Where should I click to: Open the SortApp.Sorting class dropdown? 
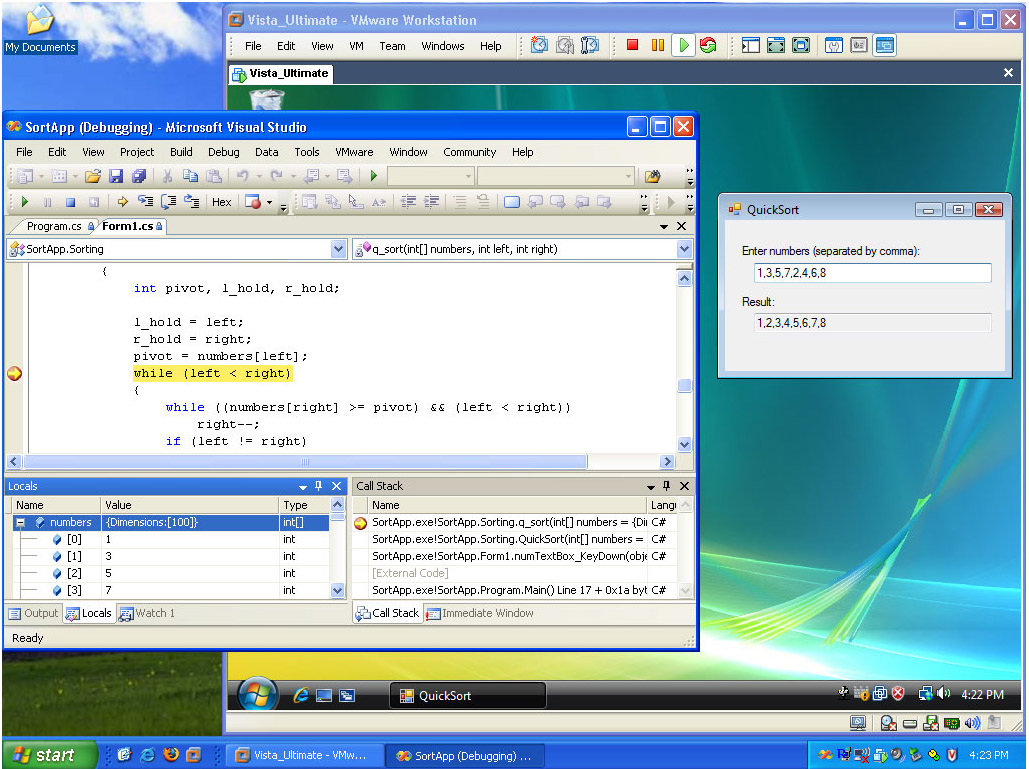pyautogui.click(x=338, y=249)
